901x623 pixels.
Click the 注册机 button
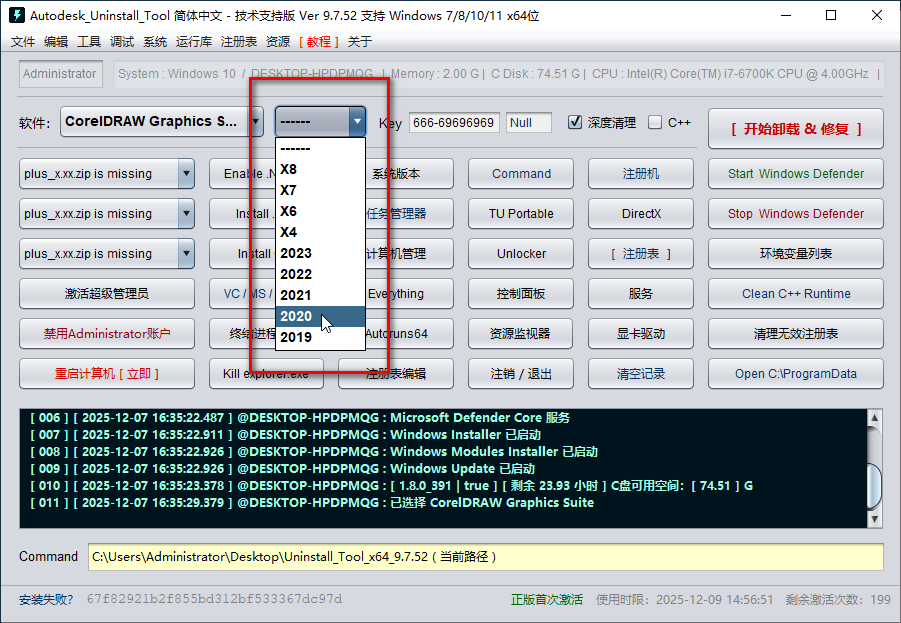click(641, 174)
